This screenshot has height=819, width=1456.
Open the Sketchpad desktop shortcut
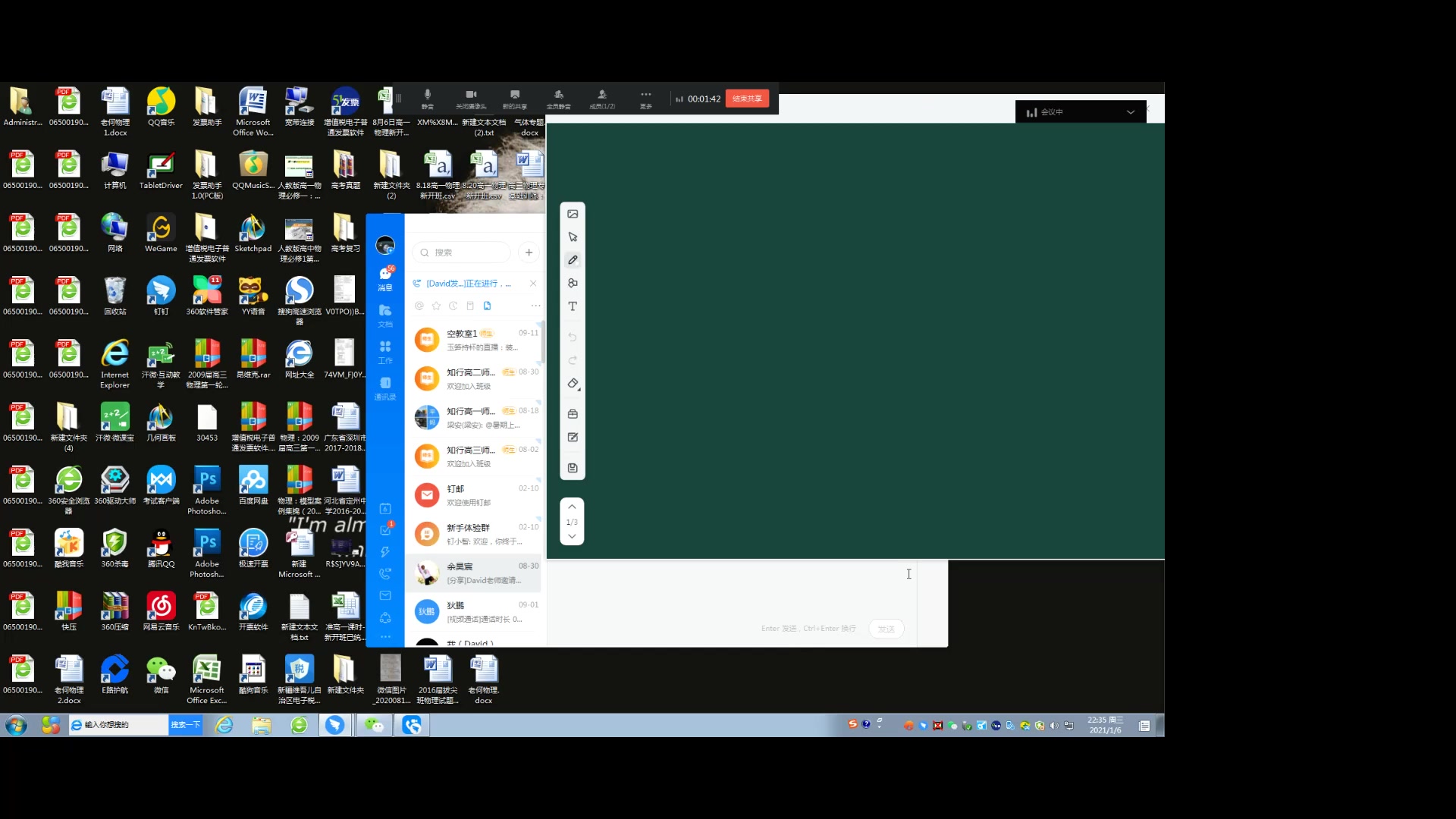pos(253,233)
